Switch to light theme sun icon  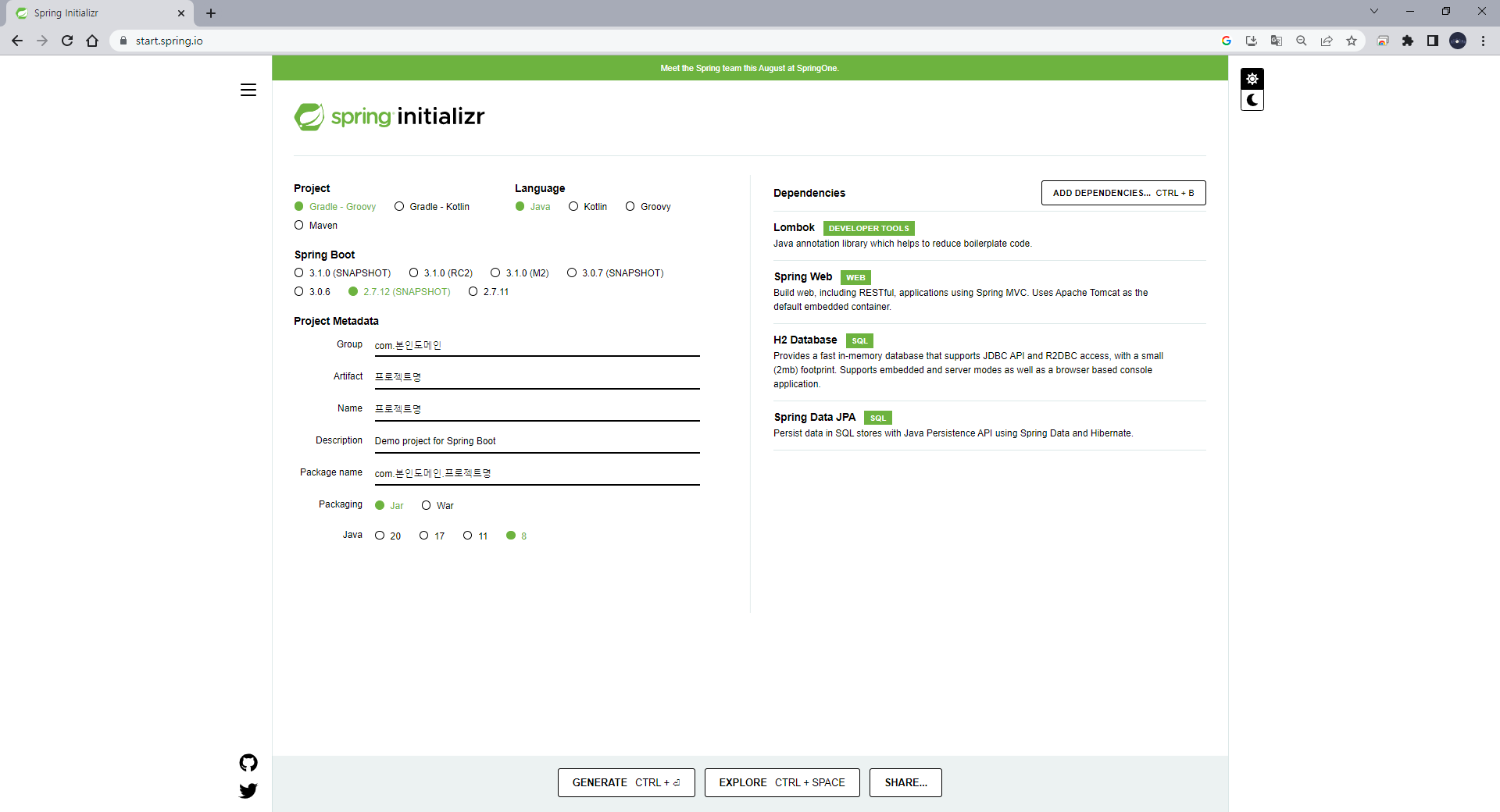[x=1252, y=79]
